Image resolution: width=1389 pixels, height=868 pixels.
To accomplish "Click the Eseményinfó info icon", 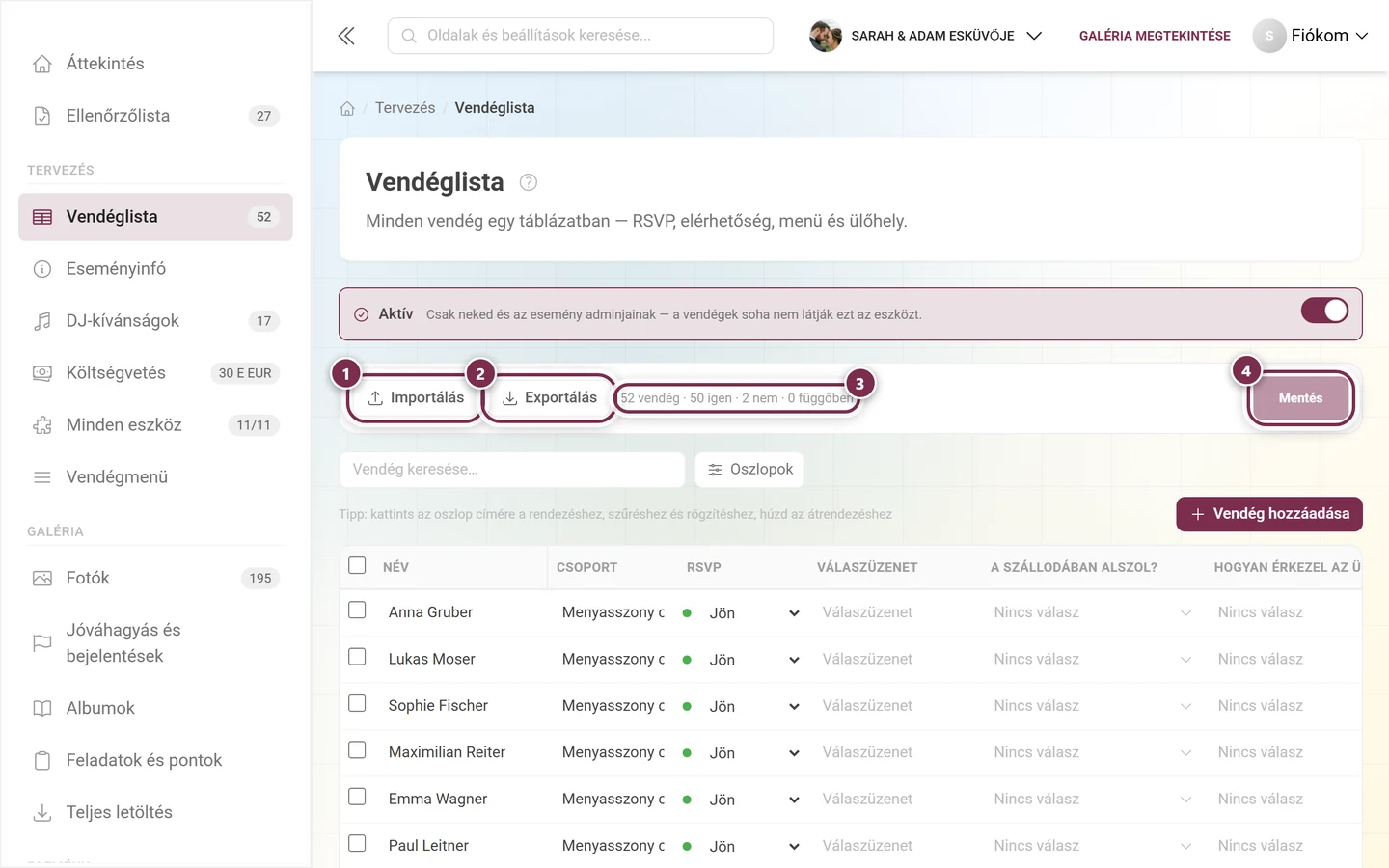I will 42,269.
